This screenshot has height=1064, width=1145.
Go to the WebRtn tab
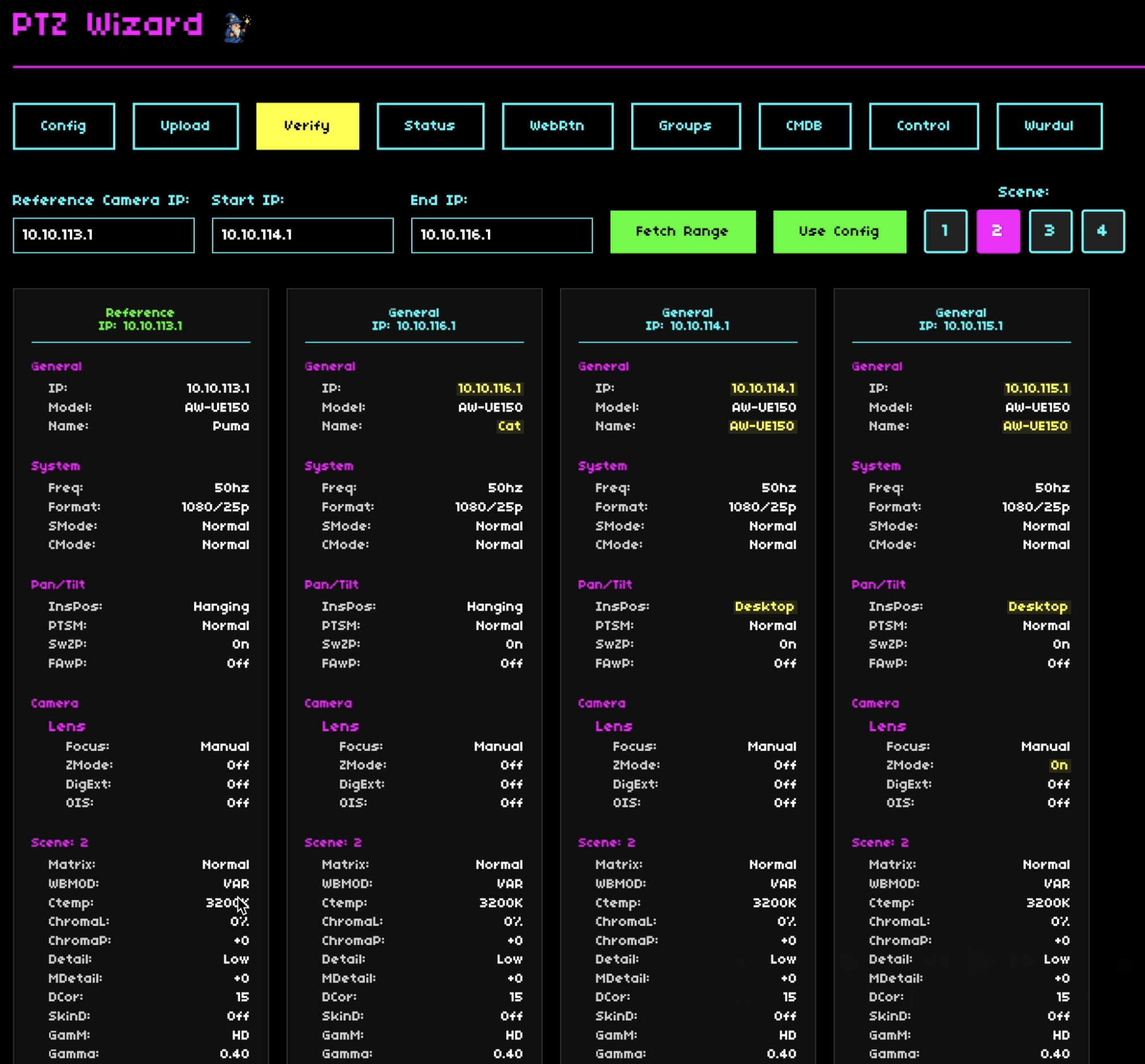[558, 126]
